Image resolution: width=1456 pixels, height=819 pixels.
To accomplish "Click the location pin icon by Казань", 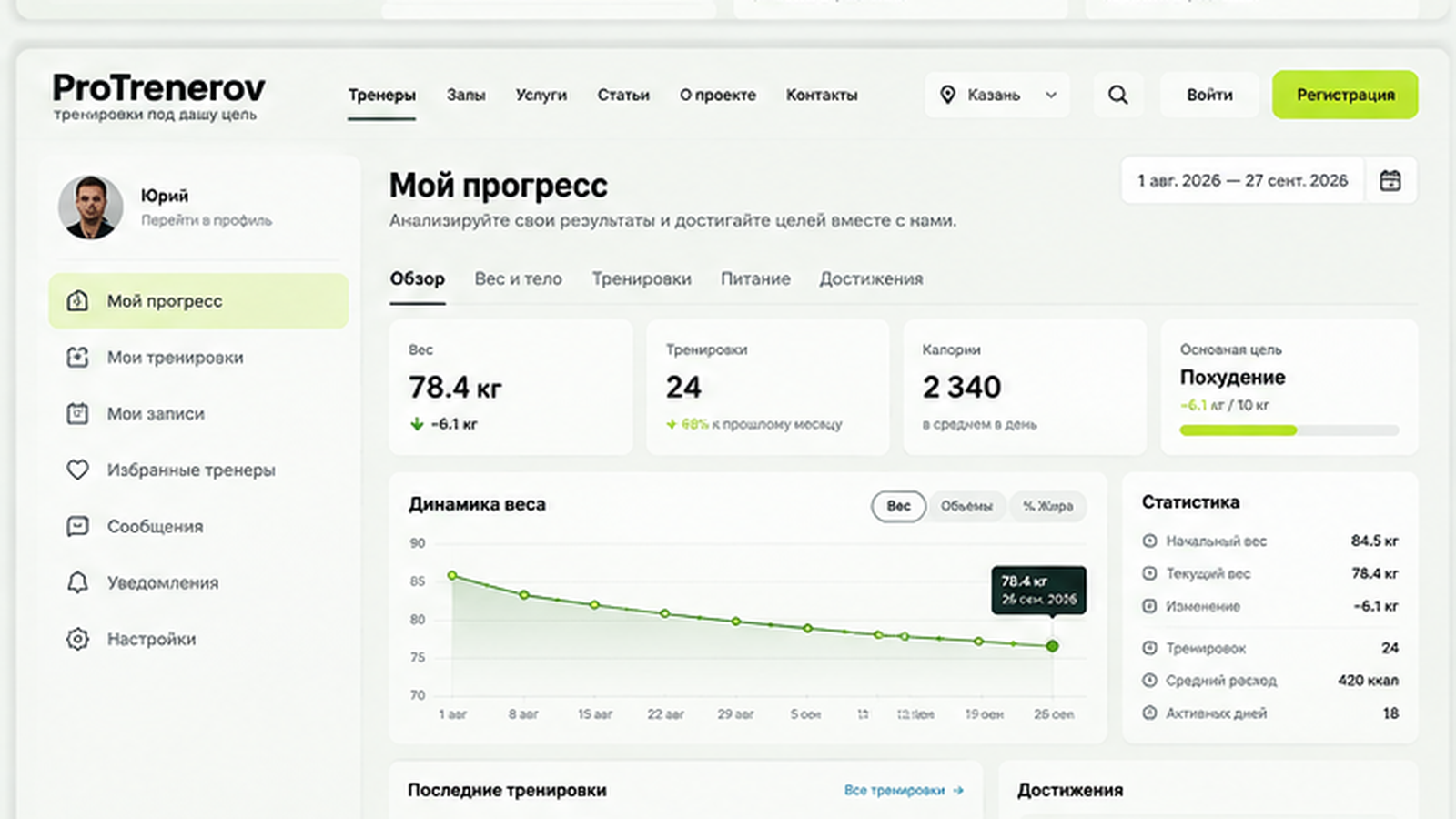I will 947,95.
